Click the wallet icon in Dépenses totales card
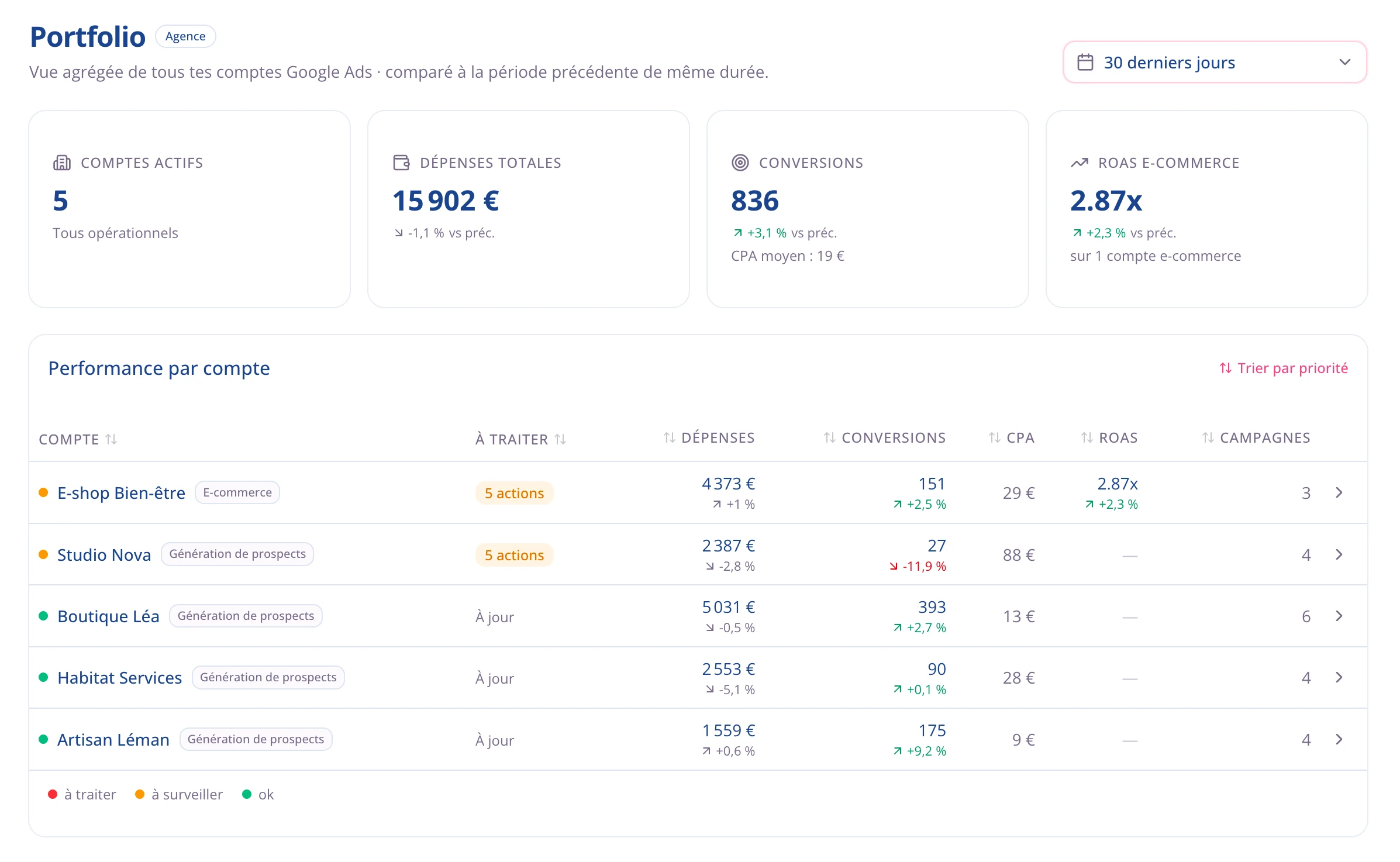 [401, 163]
